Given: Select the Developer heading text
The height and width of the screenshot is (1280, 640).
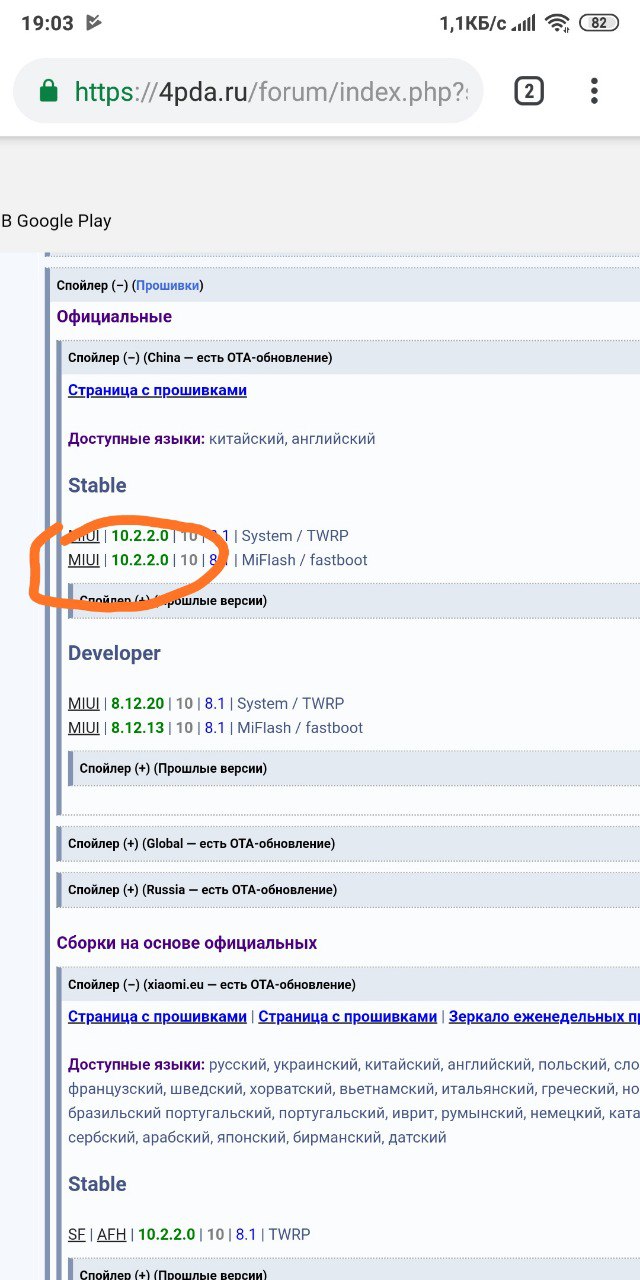Looking at the screenshot, I should pos(114,653).
